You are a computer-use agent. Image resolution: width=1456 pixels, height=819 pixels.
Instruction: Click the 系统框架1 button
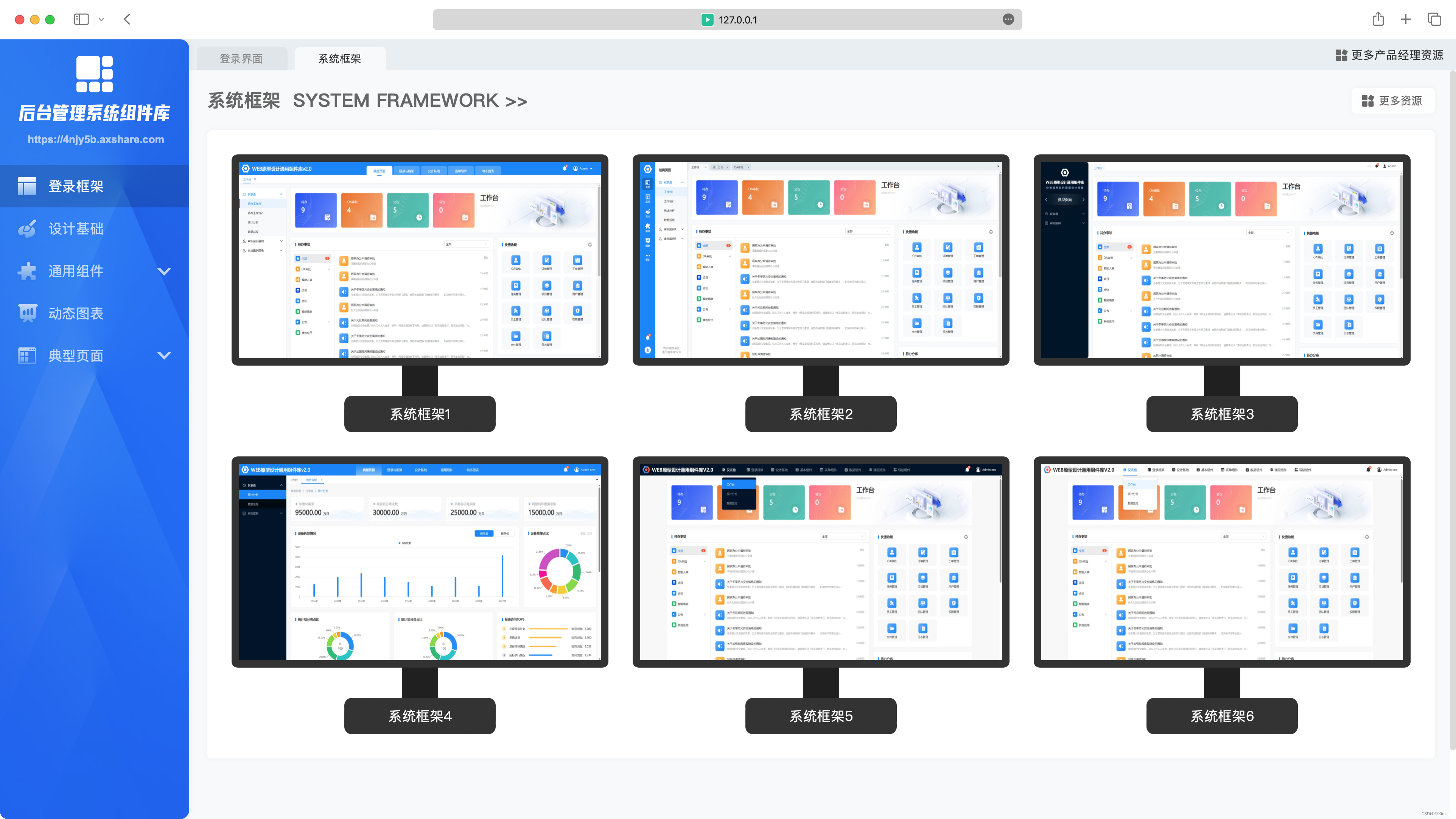(x=420, y=414)
